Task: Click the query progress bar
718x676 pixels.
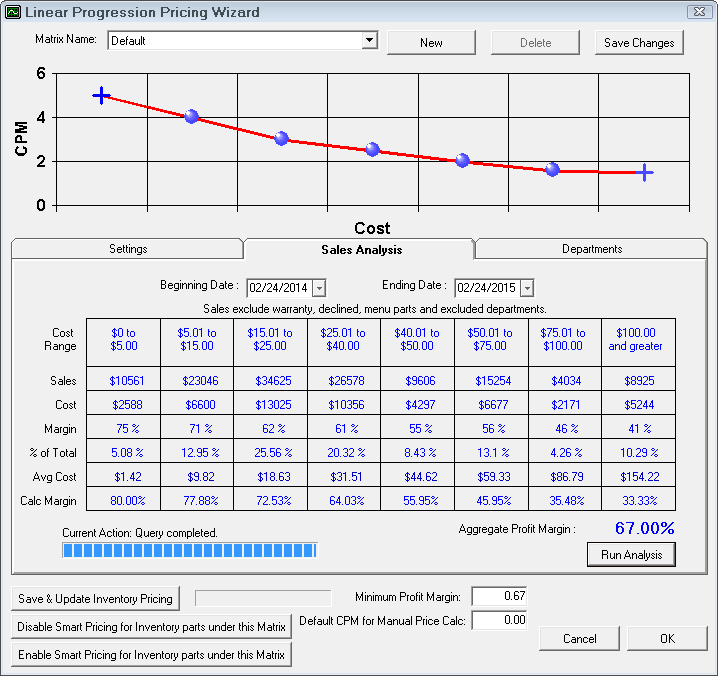Action: click(189, 550)
